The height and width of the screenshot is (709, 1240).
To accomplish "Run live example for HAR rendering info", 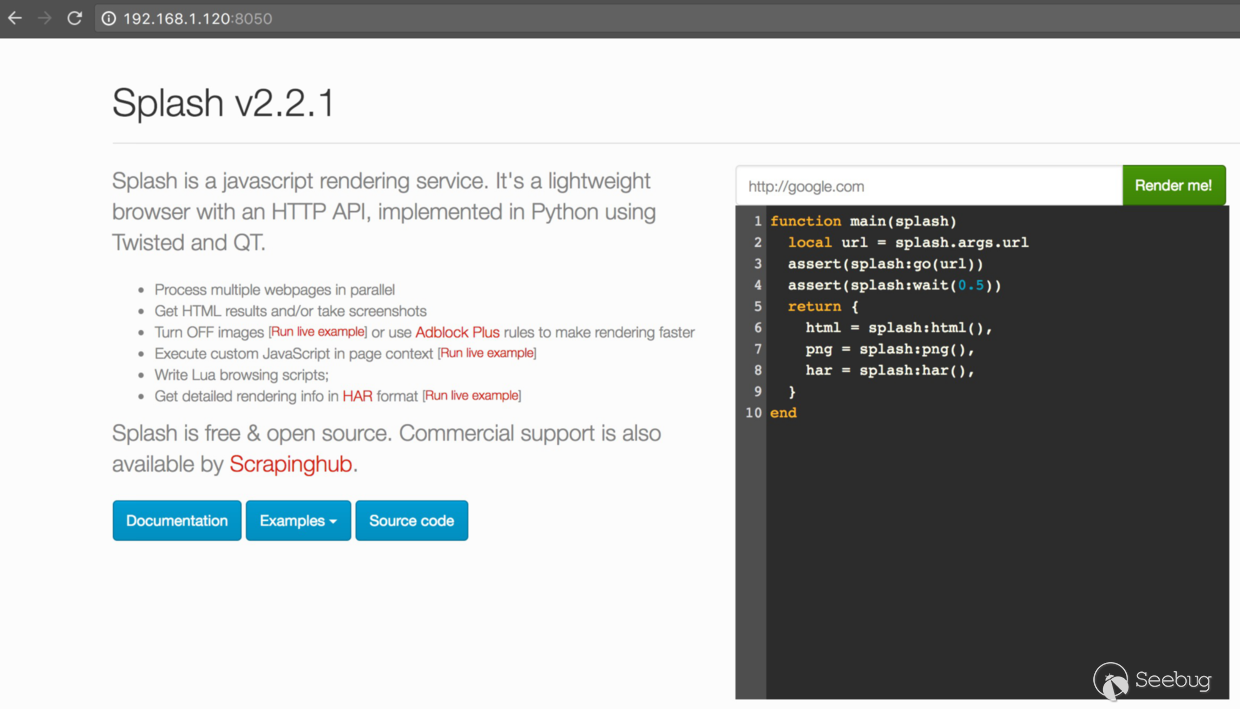I will [x=472, y=396].
